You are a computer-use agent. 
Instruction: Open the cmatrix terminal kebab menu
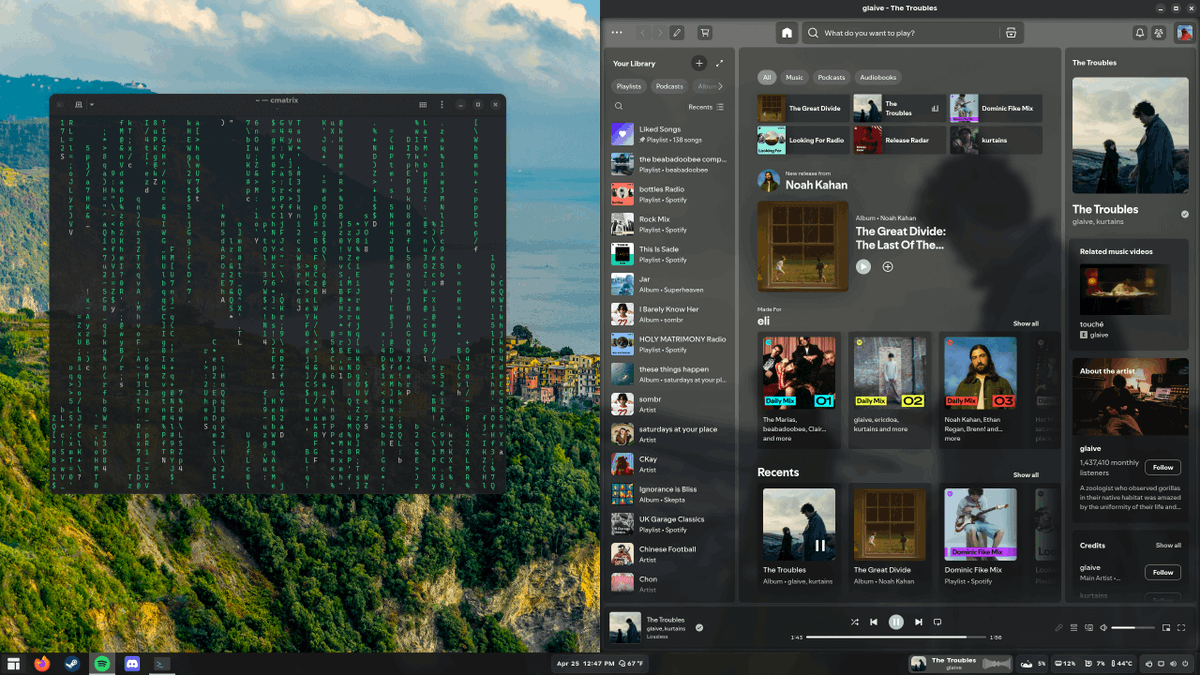[442, 104]
